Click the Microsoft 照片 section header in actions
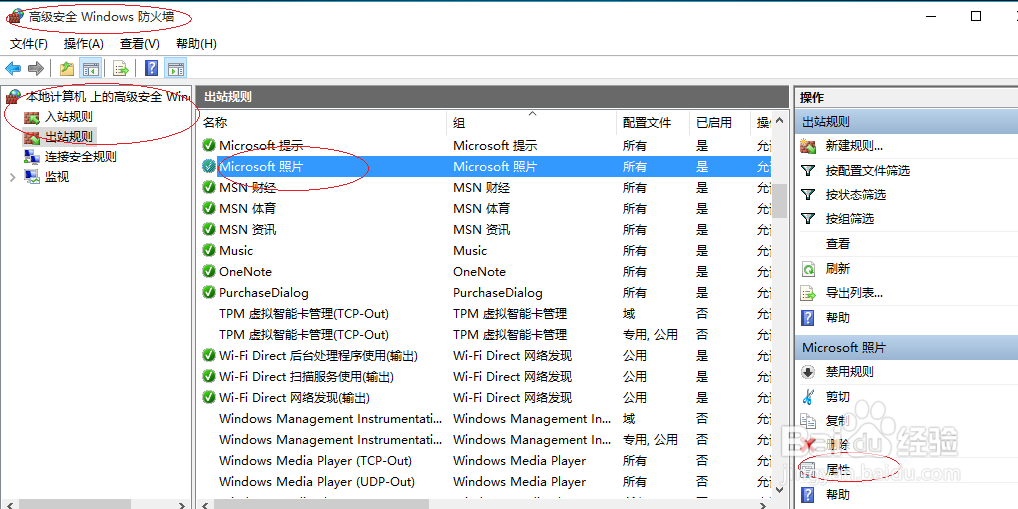The image size is (1018, 509). coord(906,347)
